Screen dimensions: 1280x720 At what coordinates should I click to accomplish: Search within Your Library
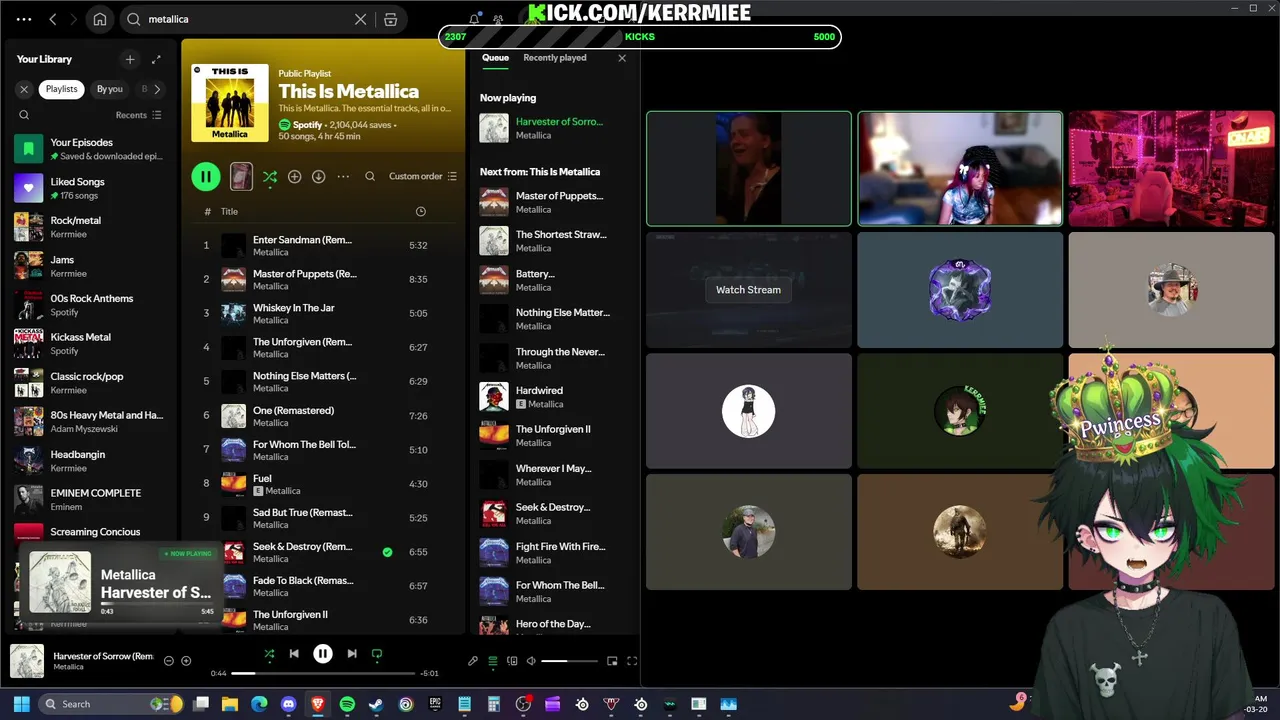click(x=24, y=115)
